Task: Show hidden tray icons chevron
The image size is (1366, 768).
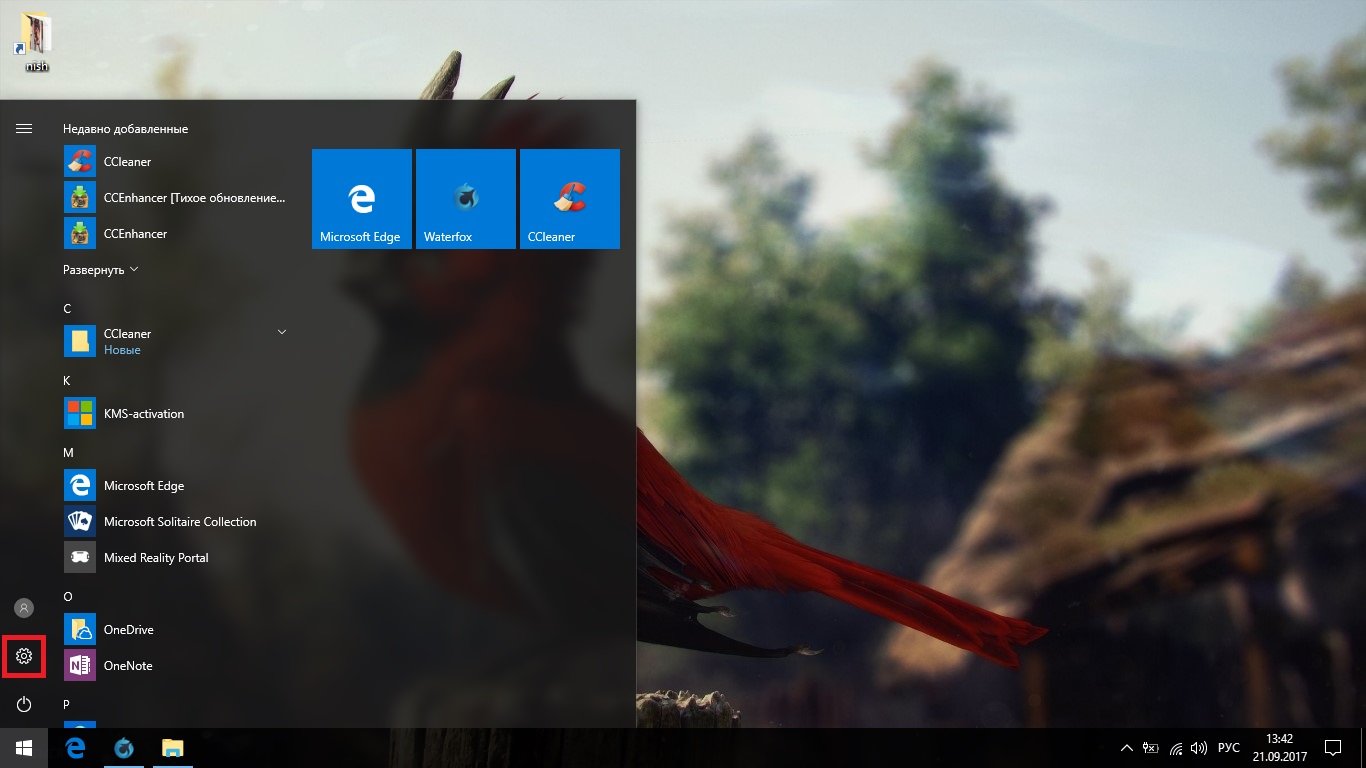Action: [1127, 748]
